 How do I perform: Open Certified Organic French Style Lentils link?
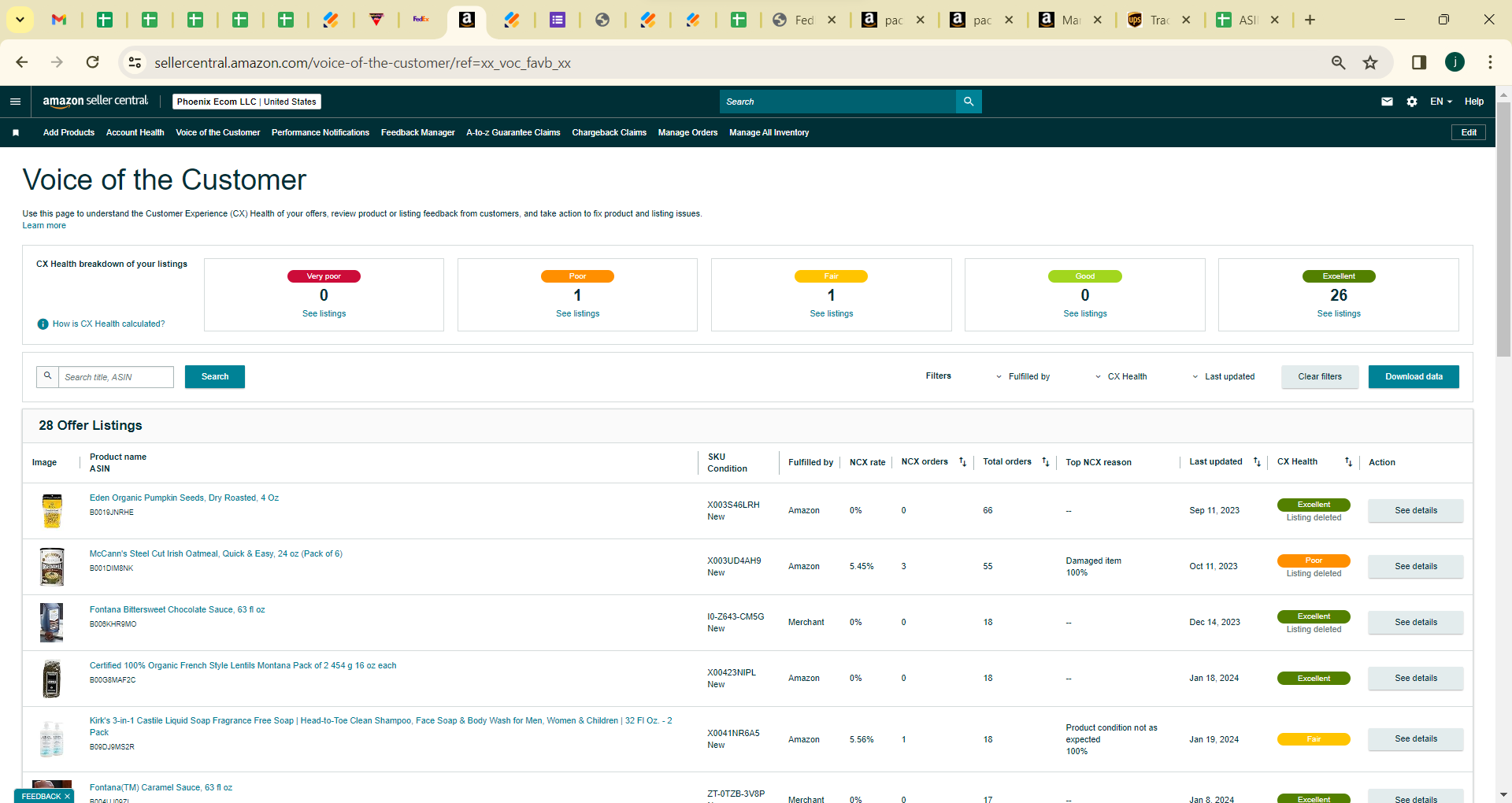(x=243, y=666)
